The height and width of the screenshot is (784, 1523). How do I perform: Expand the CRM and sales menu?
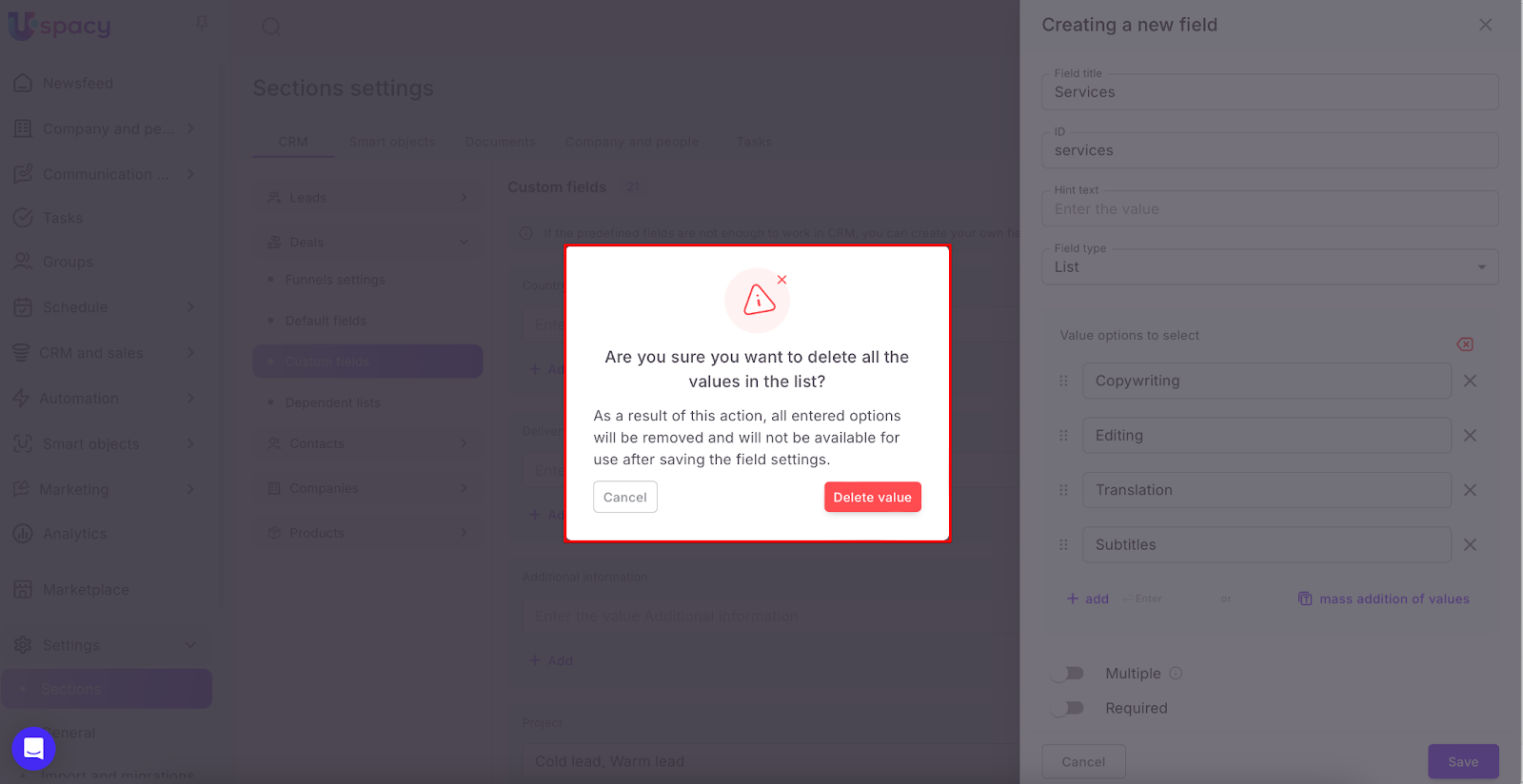click(103, 353)
